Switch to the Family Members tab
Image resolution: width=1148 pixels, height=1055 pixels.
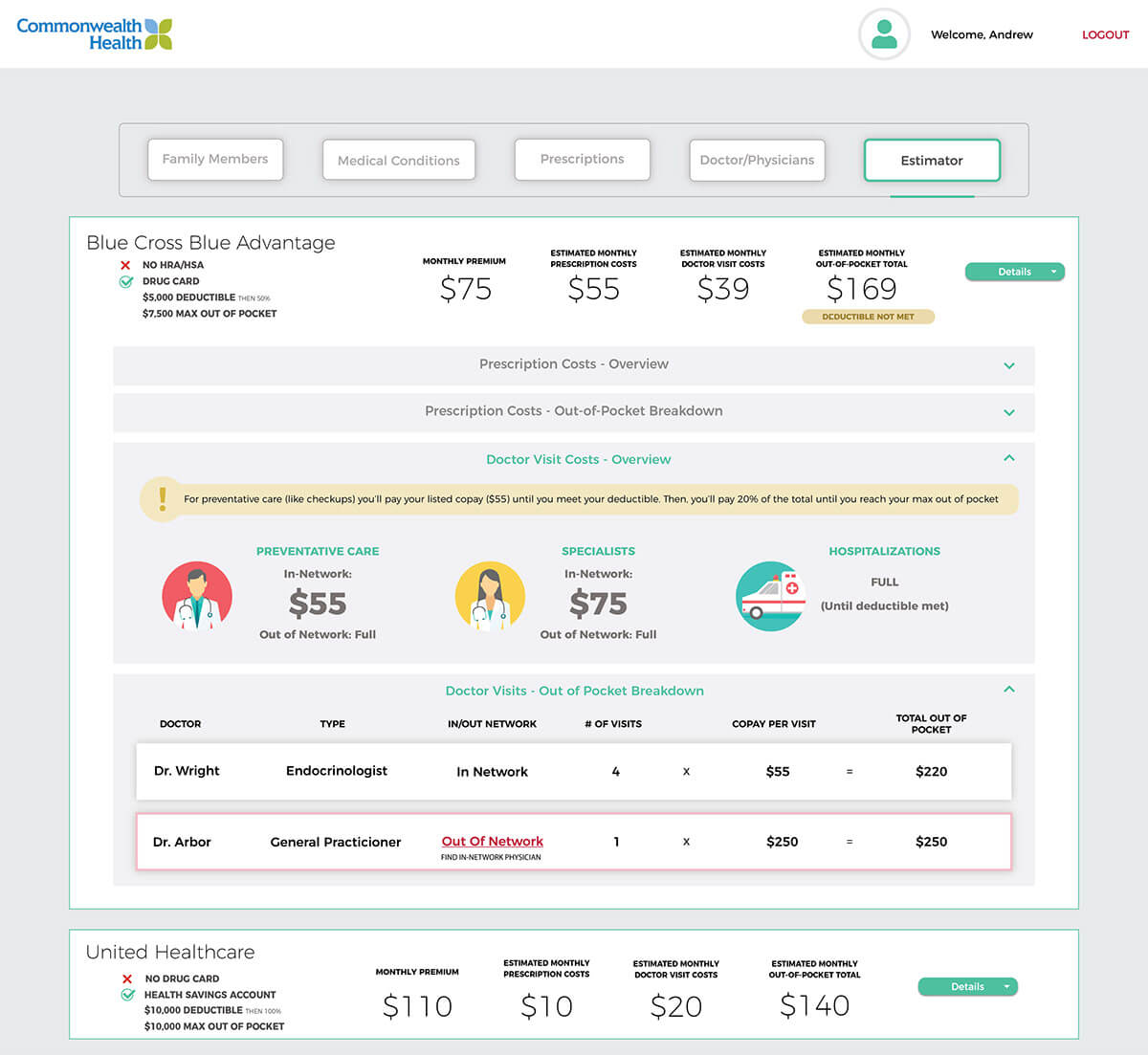(x=215, y=160)
